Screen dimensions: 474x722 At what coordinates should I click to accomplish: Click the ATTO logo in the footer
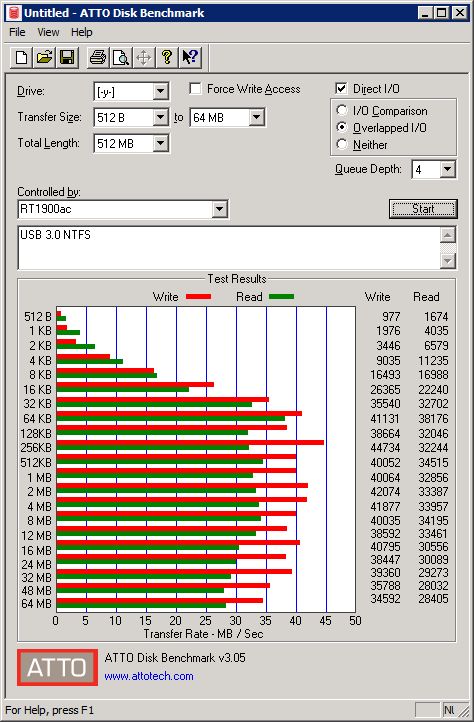click(x=58, y=667)
